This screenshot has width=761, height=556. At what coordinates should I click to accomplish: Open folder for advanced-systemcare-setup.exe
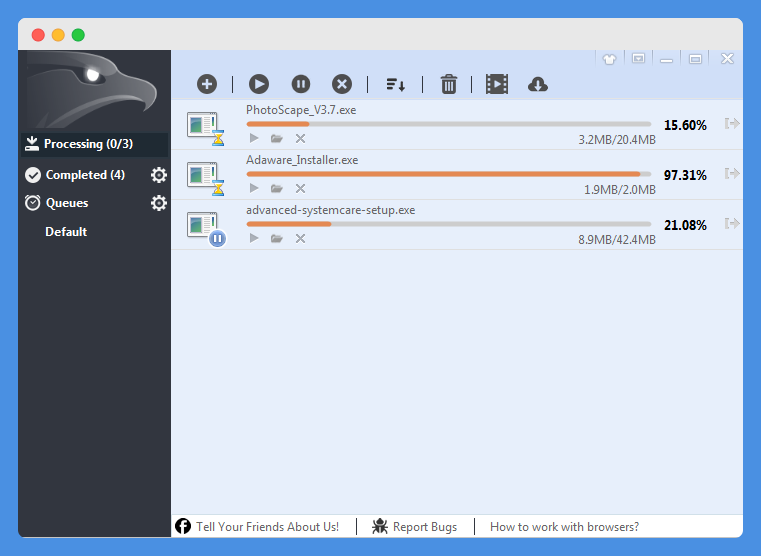277,239
